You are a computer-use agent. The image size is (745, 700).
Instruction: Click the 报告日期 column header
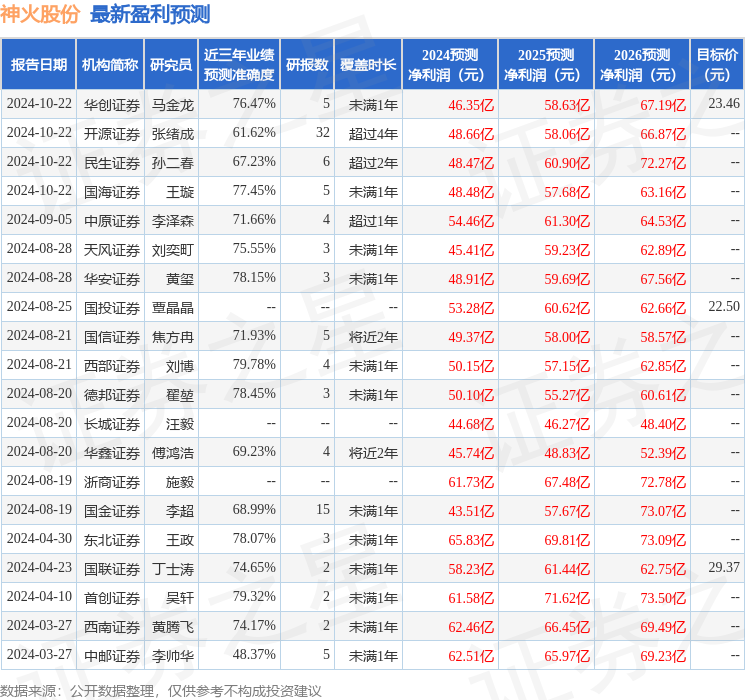tap(38, 64)
